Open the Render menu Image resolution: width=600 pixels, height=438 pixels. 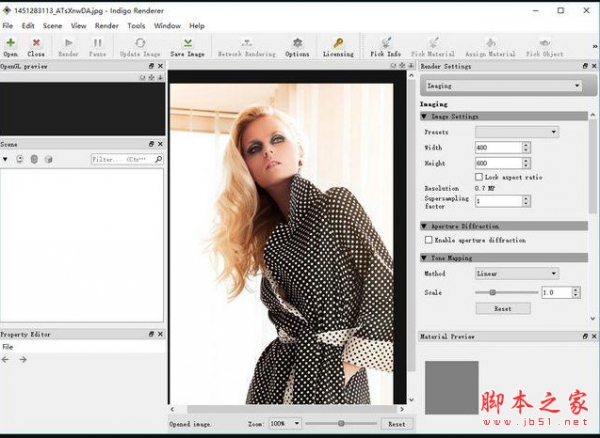[x=107, y=26]
